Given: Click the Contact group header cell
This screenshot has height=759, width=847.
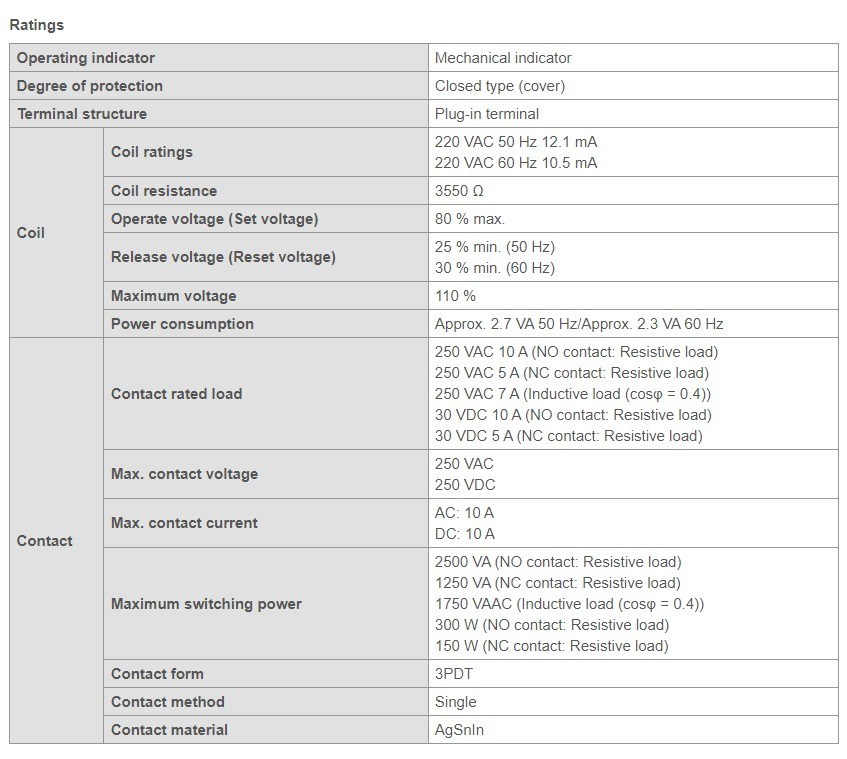Looking at the screenshot, I should [45, 541].
